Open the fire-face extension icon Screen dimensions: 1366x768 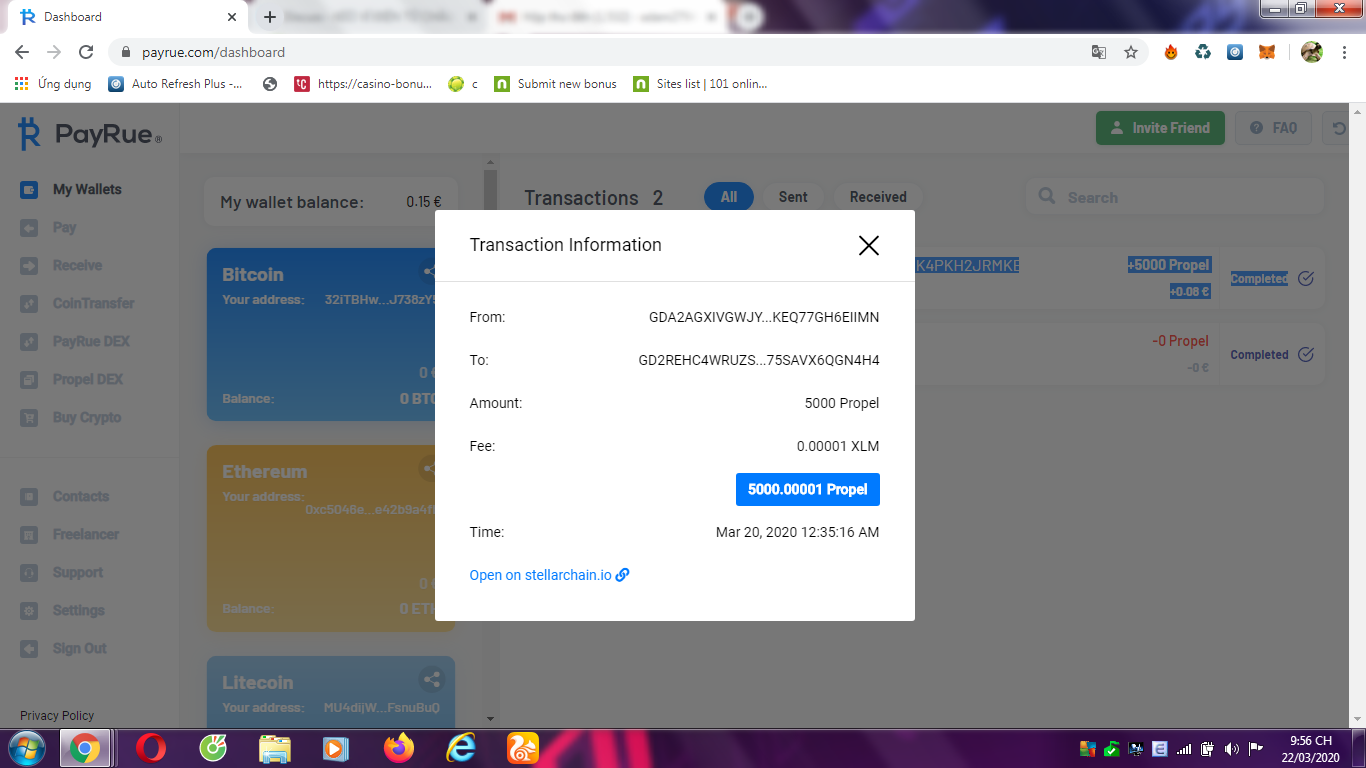1171,52
